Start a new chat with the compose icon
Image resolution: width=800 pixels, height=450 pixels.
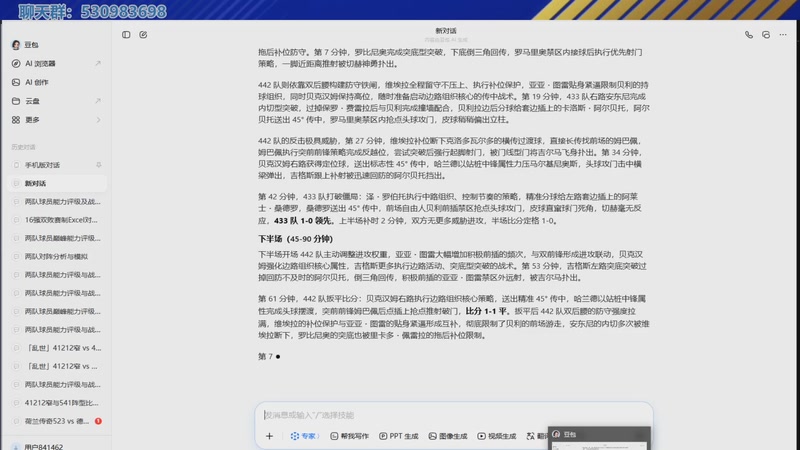tap(143, 35)
